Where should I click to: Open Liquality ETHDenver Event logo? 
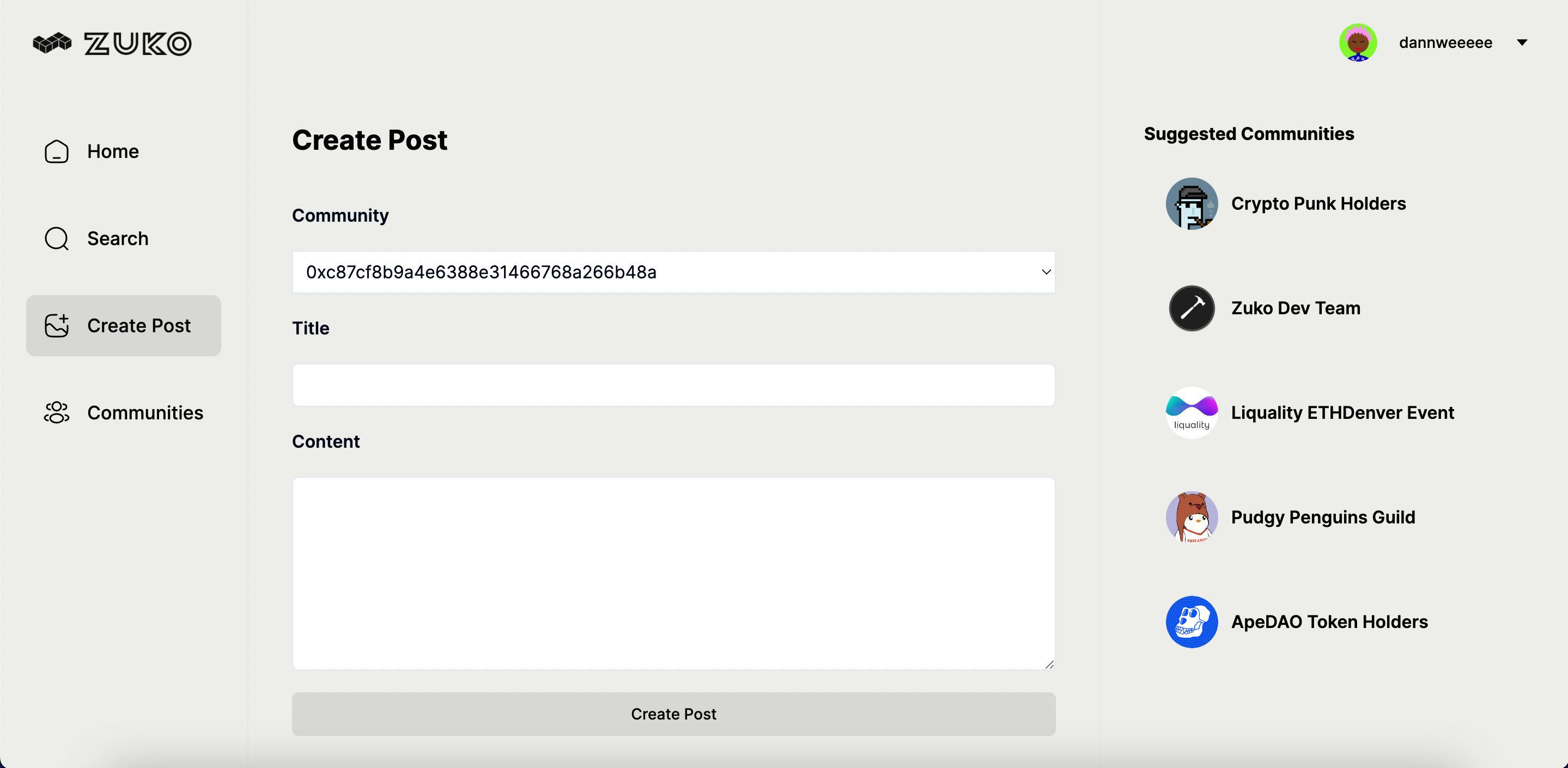[1192, 413]
